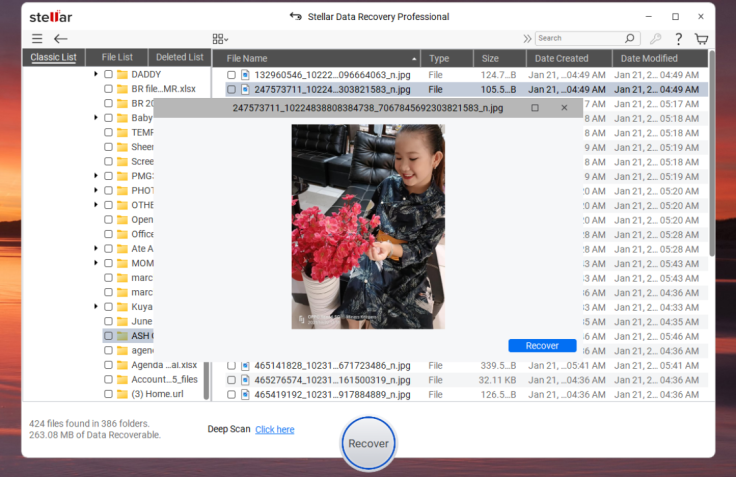
Task: Click the Search input field
Action: 578,39
